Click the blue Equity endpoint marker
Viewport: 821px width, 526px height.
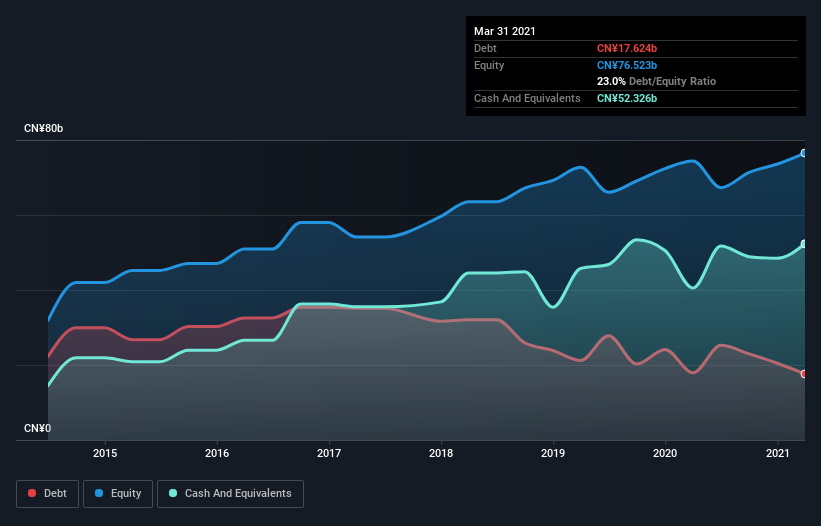click(x=804, y=153)
